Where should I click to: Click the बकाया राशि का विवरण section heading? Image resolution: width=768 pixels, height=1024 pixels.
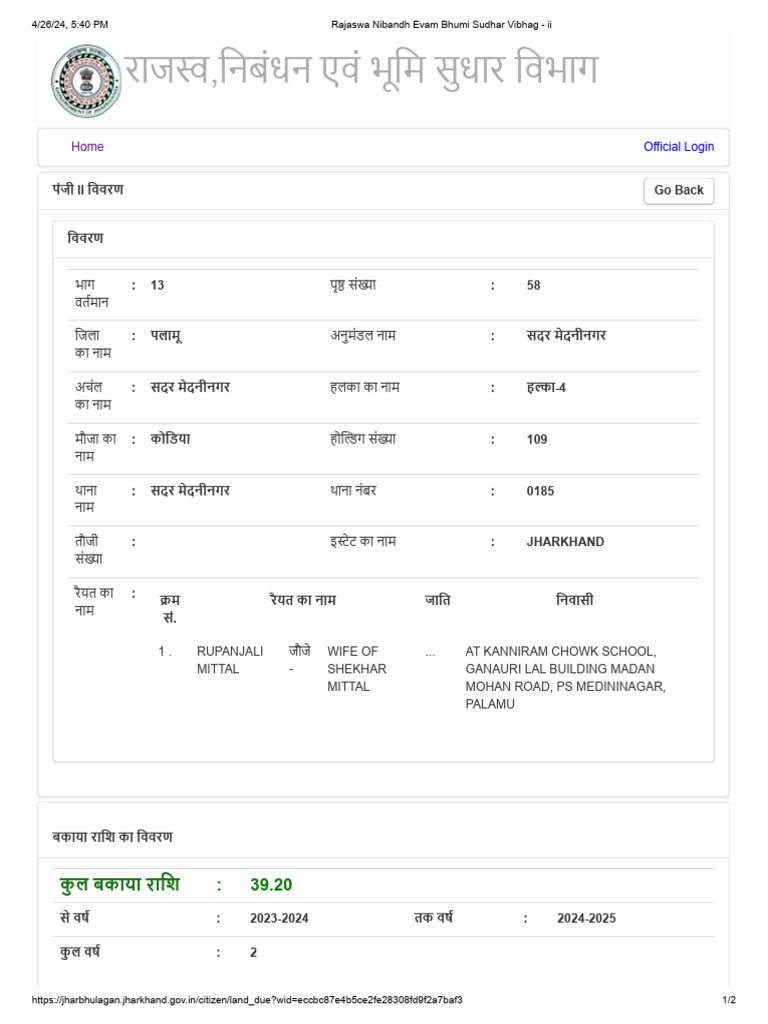pyautogui.click(x=112, y=837)
